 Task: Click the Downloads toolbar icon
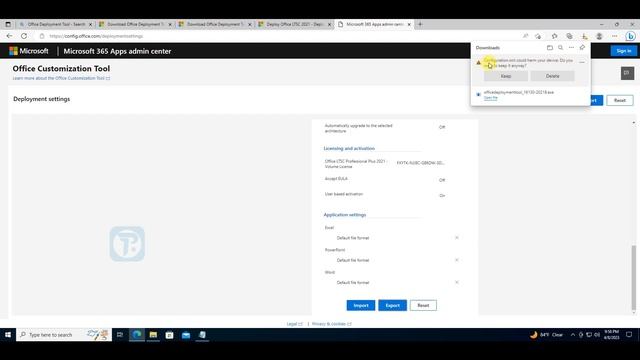click(x=584, y=36)
